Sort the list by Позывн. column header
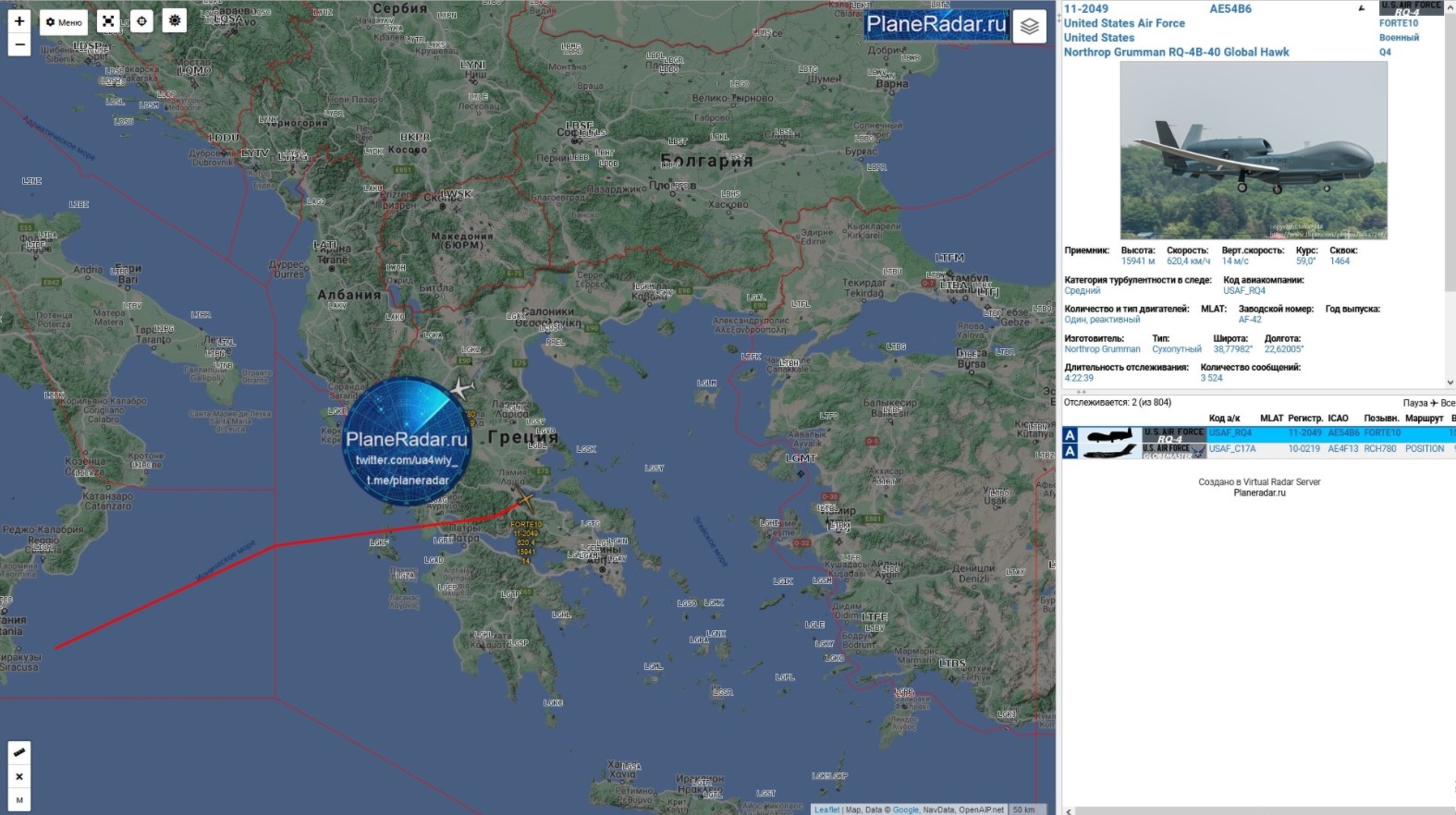This screenshot has height=815, width=1456. tap(1381, 419)
